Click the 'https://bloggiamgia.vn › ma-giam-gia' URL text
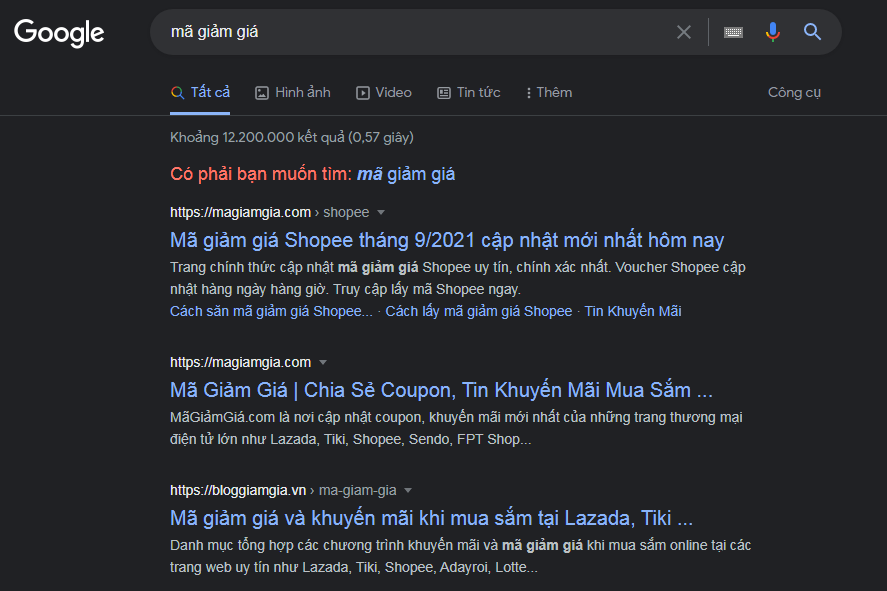The image size is (887, 591). [x=283, y=491]
